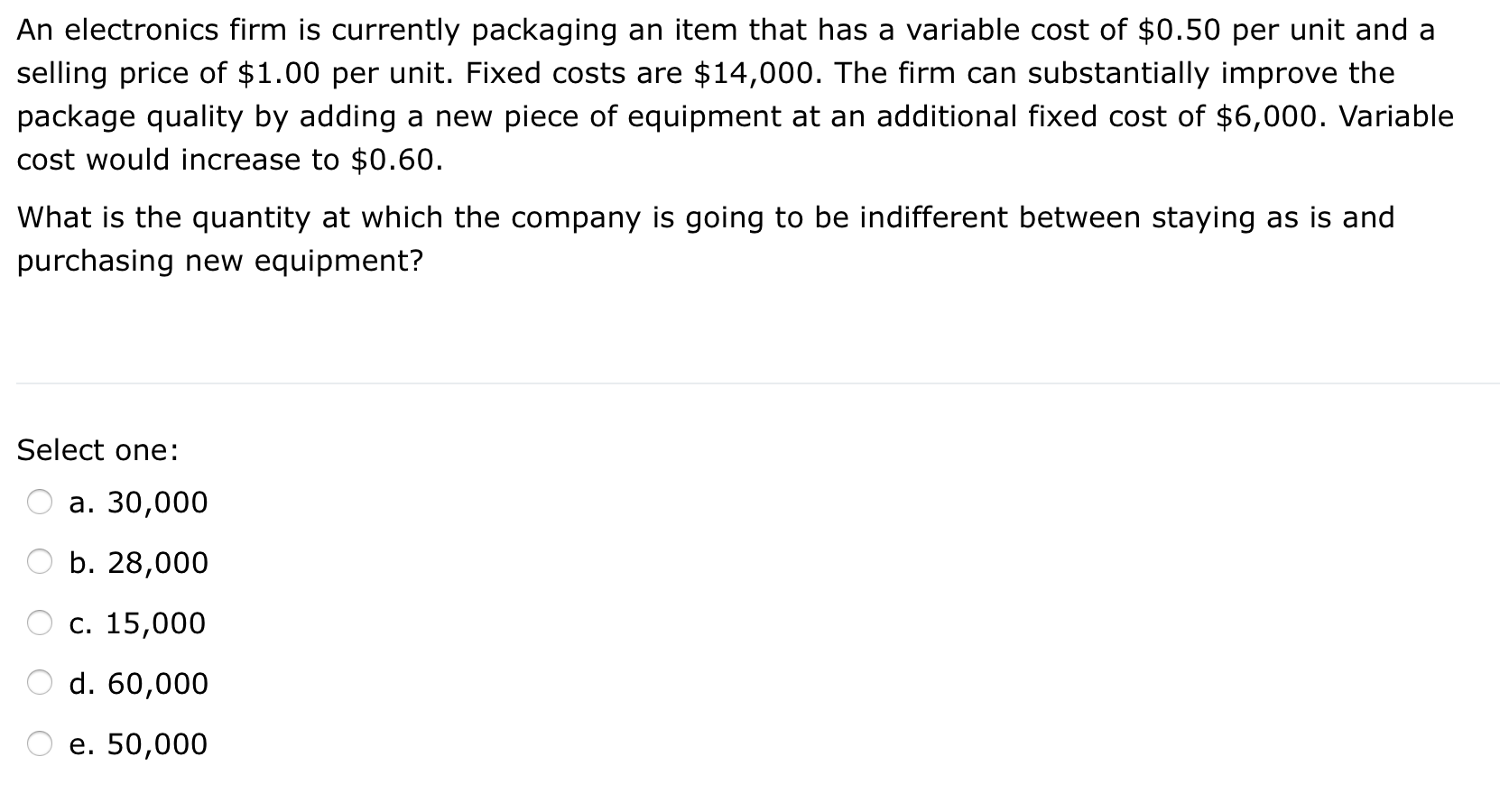Select radio button for answer e. 50,000

pos(39,743)
